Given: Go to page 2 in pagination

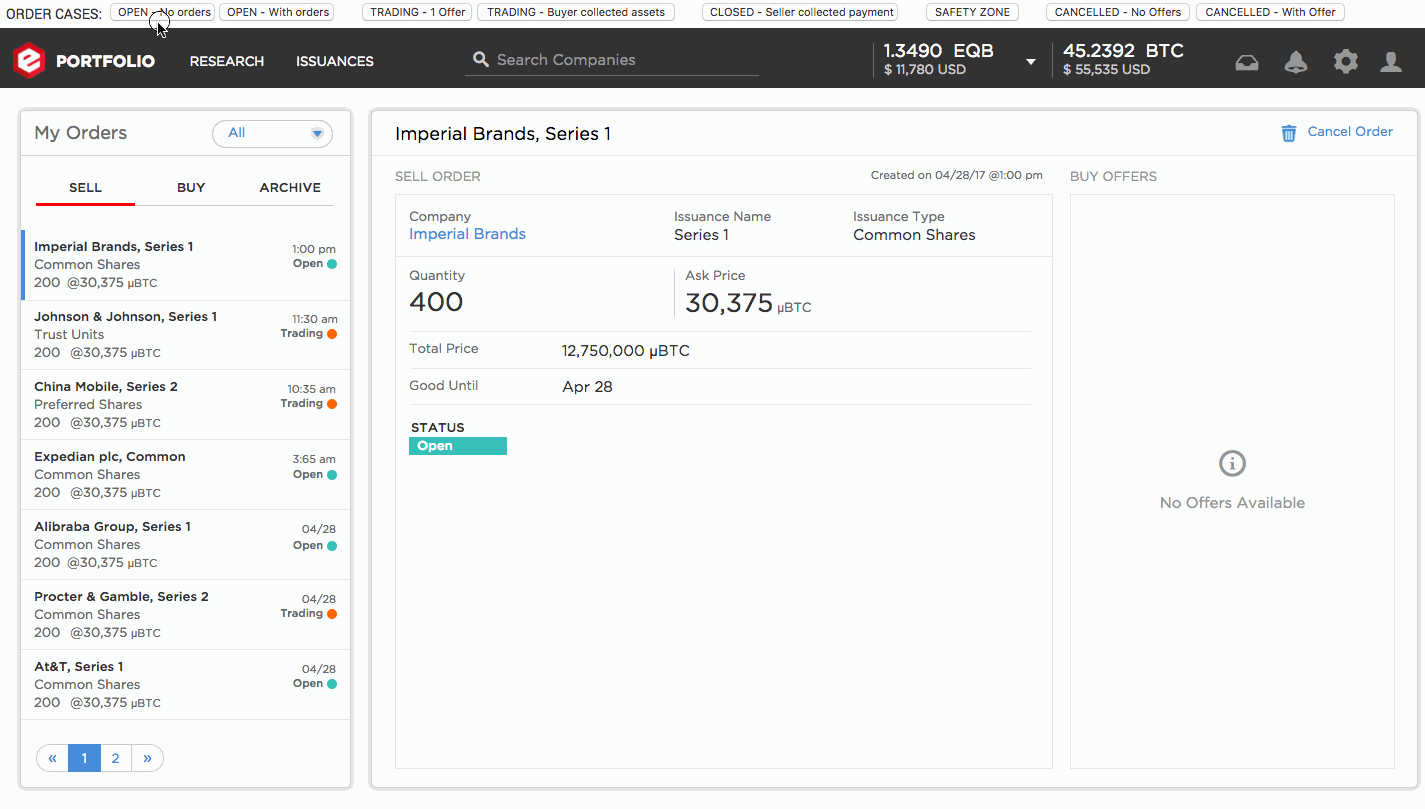Looking at the screenshot, I should pos(115,758).
